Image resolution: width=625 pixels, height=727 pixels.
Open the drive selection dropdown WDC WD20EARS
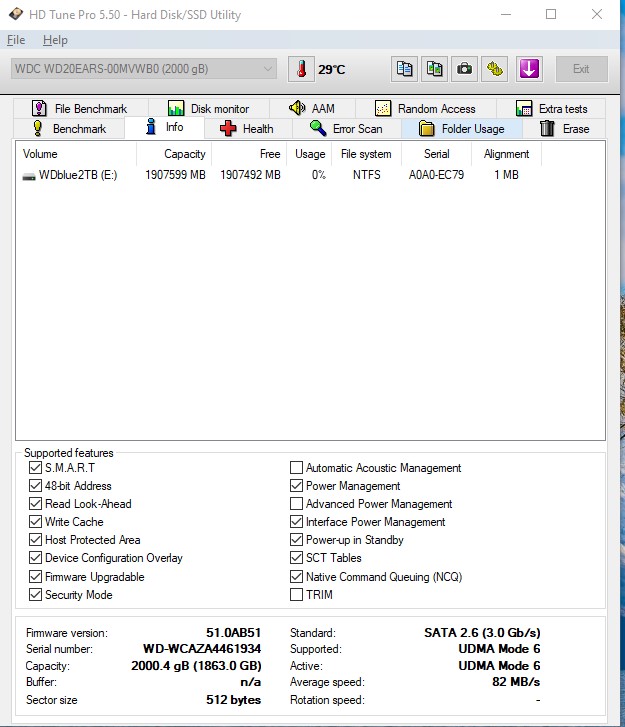[x=144, y=69]
